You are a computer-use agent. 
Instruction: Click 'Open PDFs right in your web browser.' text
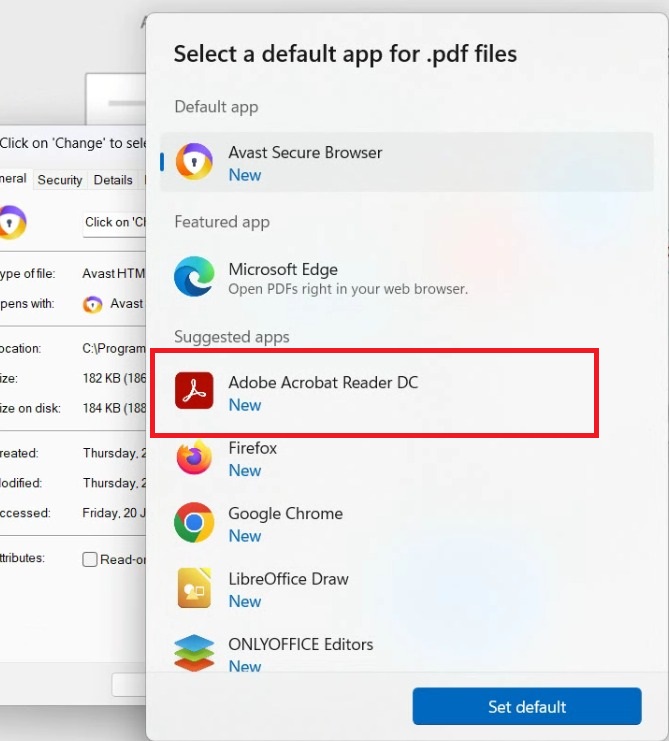click(348, 289)
